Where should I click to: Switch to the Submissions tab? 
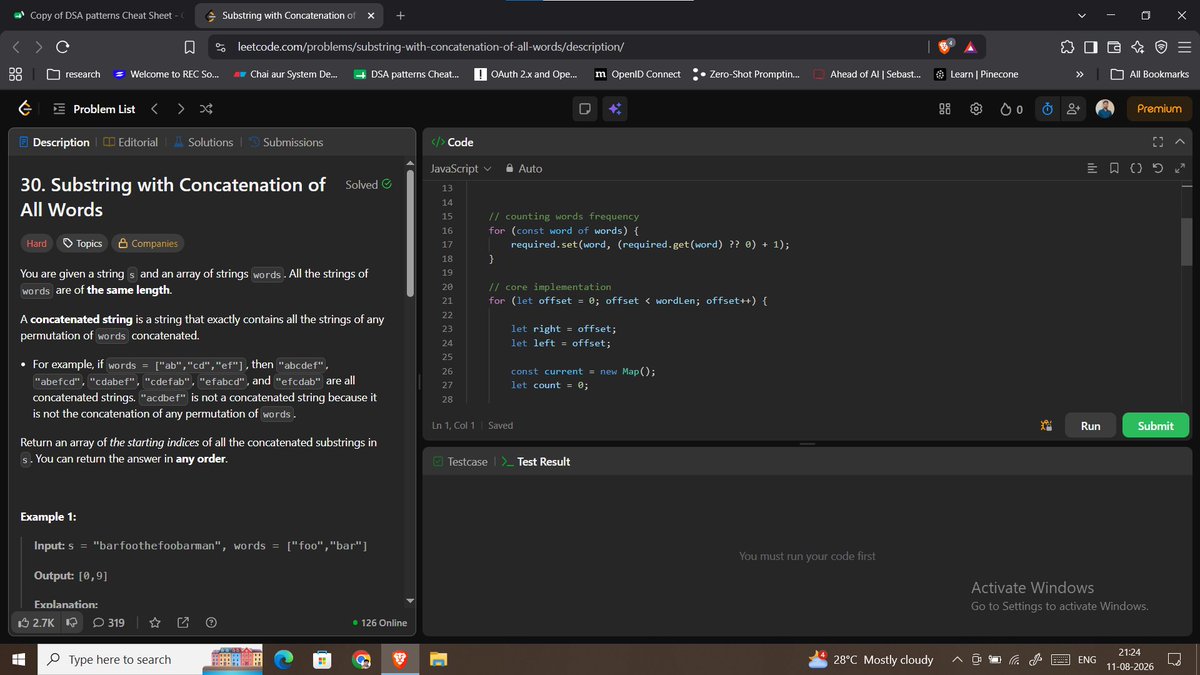click(x=285, y=142)
